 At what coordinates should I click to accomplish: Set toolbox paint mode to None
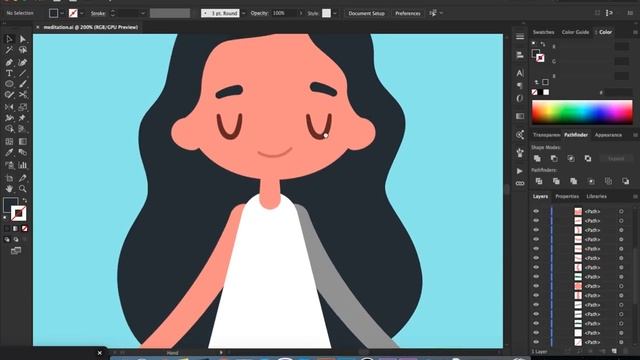tap(24, 229)
